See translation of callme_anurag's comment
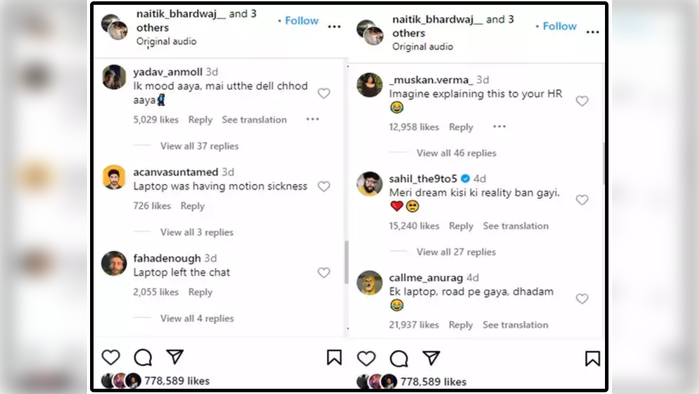 [x=515, y=324]
